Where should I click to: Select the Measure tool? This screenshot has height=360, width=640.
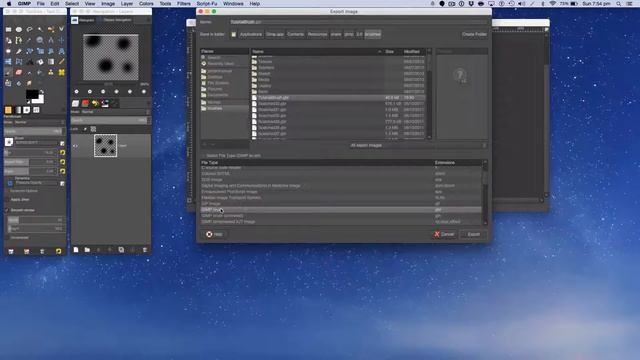tap(51, 40)
